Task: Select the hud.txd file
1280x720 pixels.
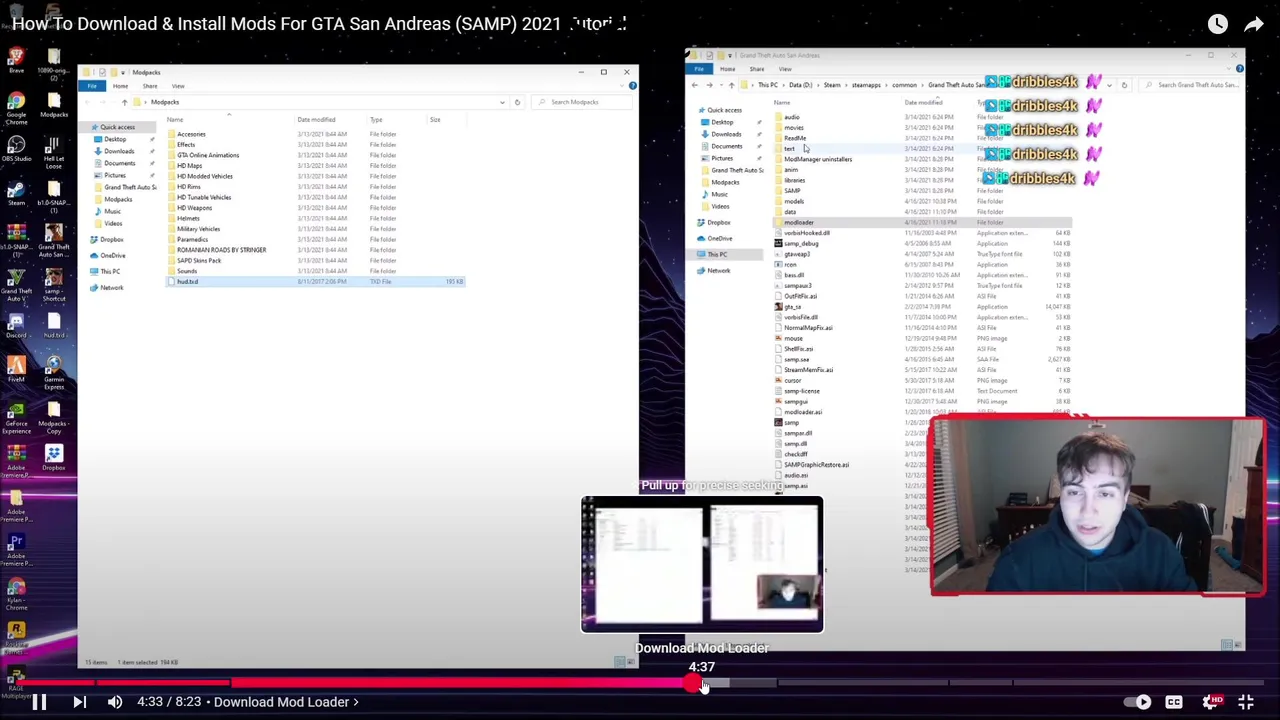Action: coord(315,282)
